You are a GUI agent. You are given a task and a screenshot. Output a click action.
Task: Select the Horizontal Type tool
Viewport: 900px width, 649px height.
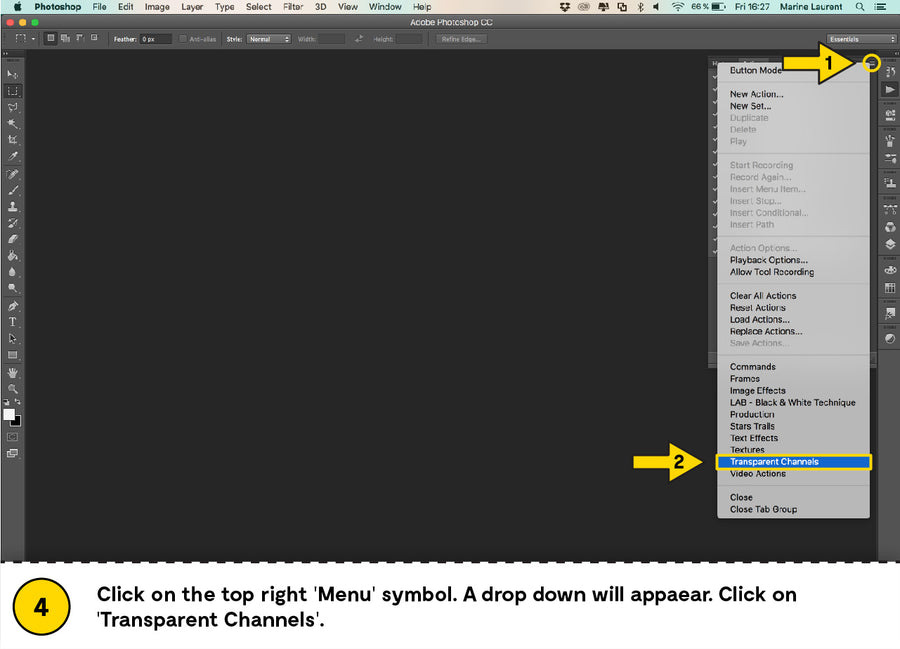13,322
